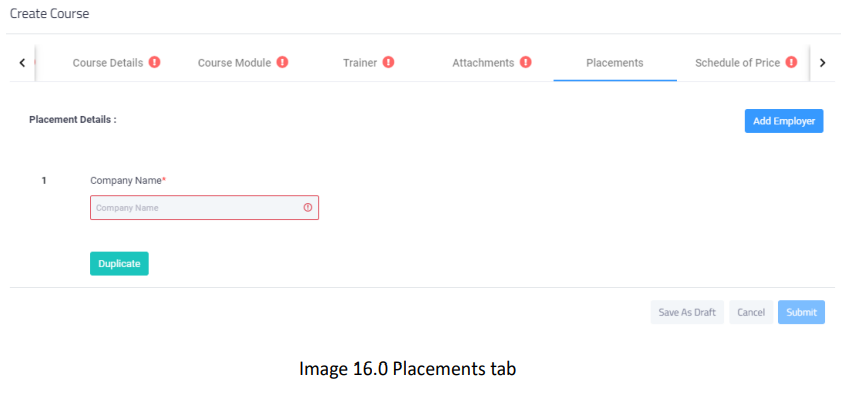The image size is (844, 394).
Task: Click the error icon inside Company Name field
Action: (308, 207)
